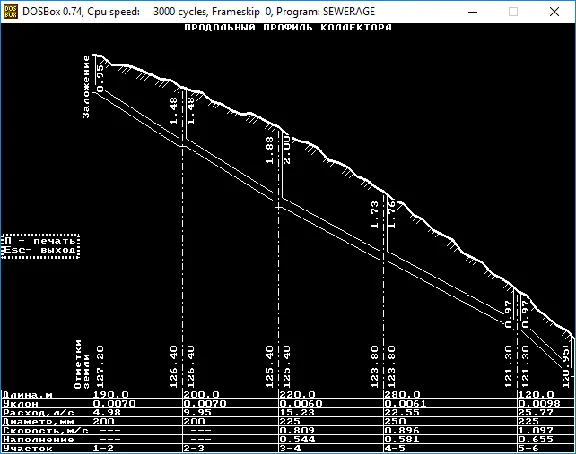Select length value 120.0

[x=536, y=394]
